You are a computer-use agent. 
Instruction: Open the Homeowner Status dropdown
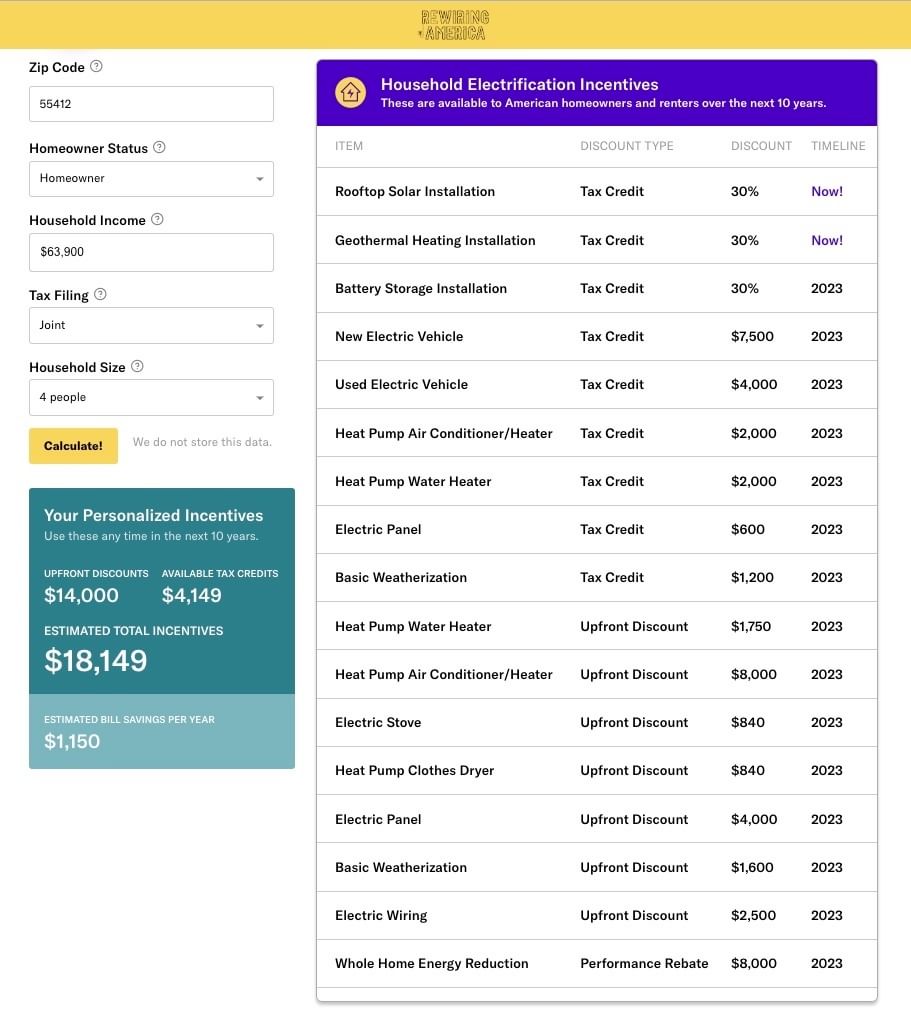tap(152, 178)
